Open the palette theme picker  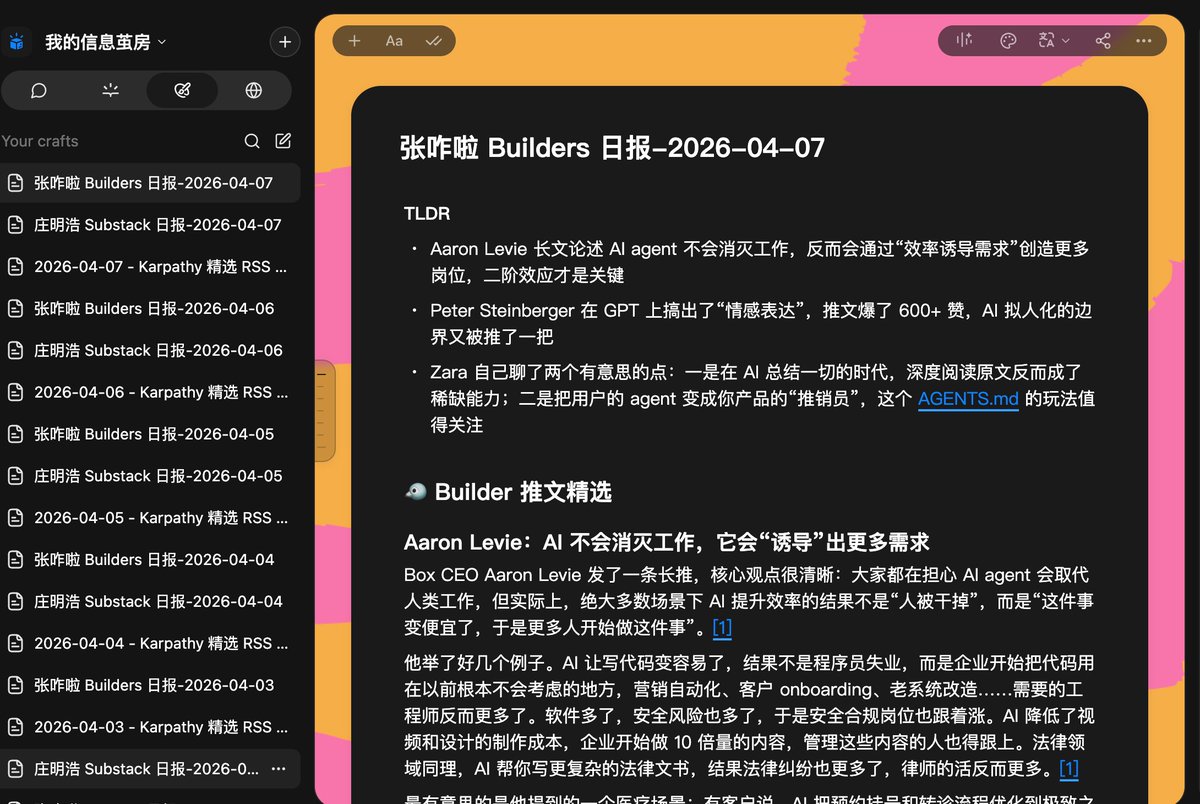click(x=1008, y=41)
